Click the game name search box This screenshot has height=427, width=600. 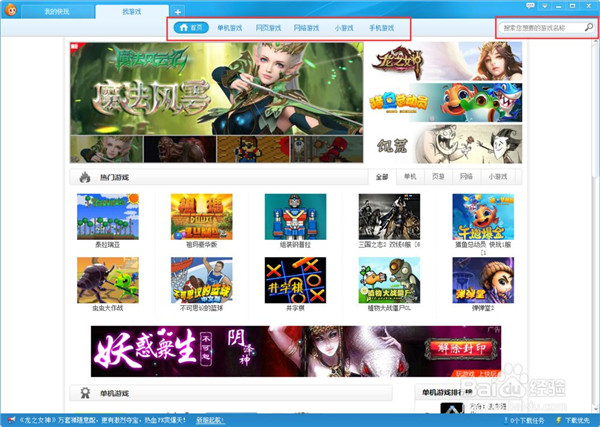click(x=540, y=28)
